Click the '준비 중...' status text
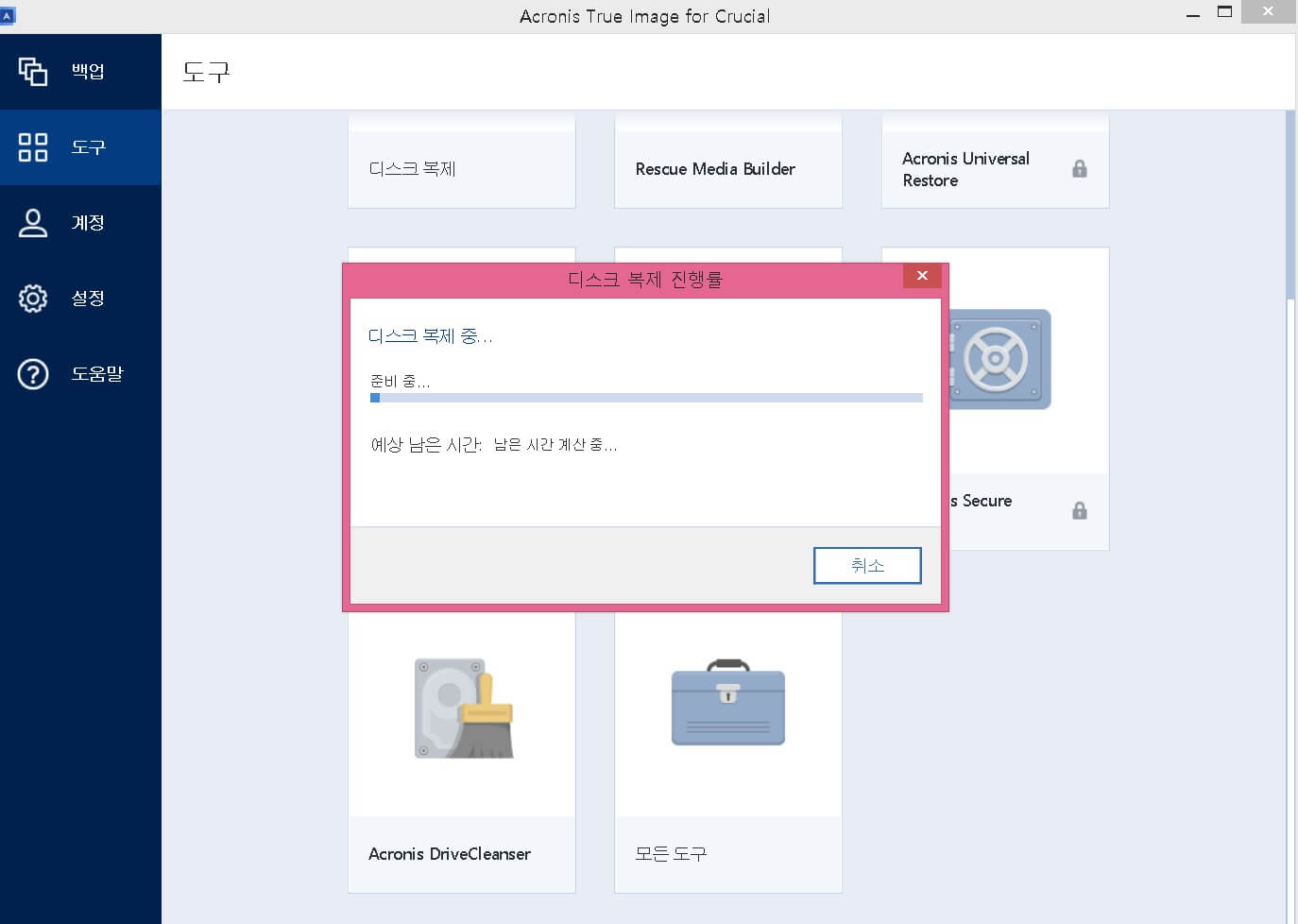This screenshot has width=1298, height=924. pyautogui.click(x=400, y=382)
